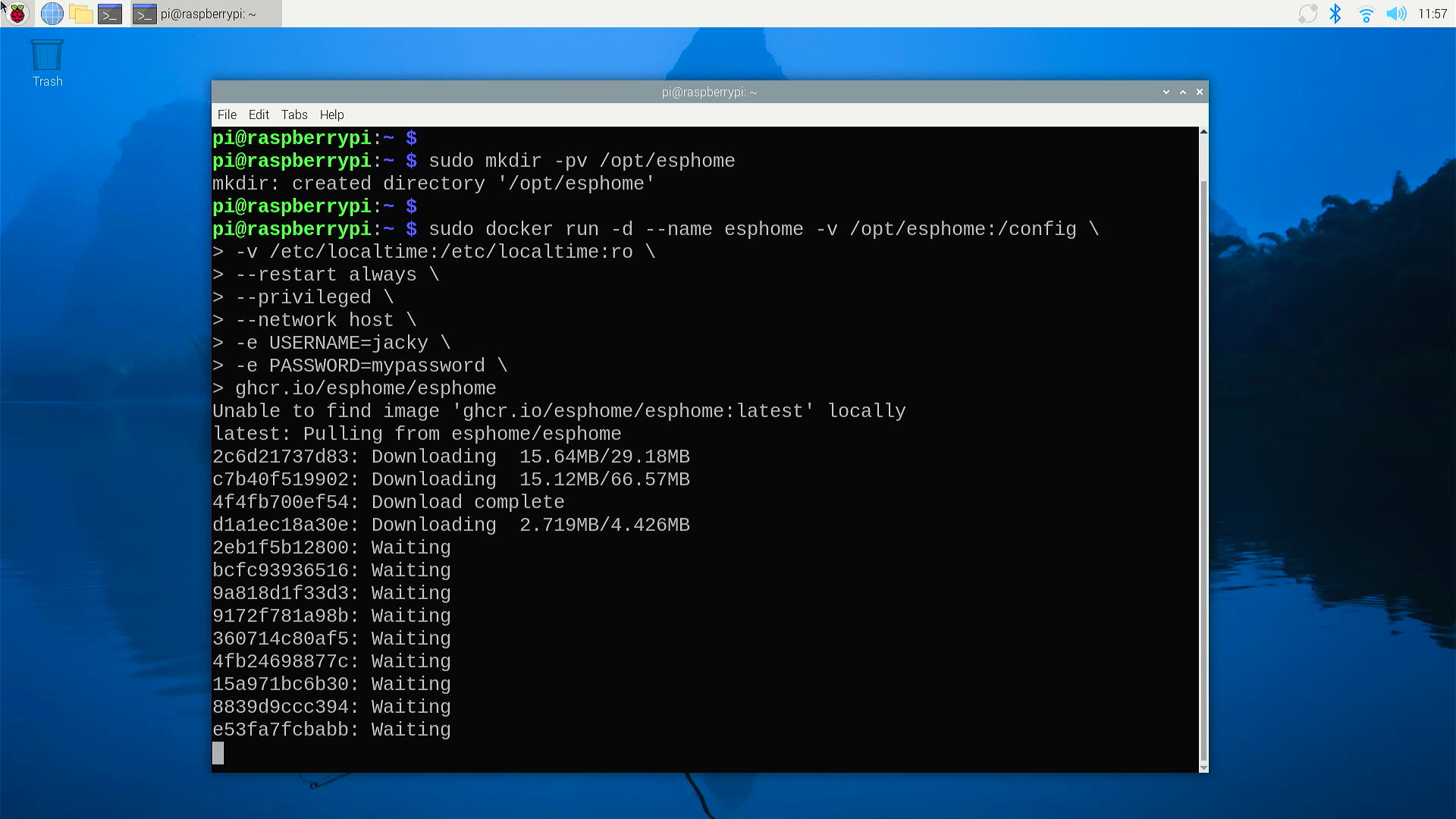1456x819 pixels.
Task: Open the Edit menu in terminal
Action: point(258,114)
